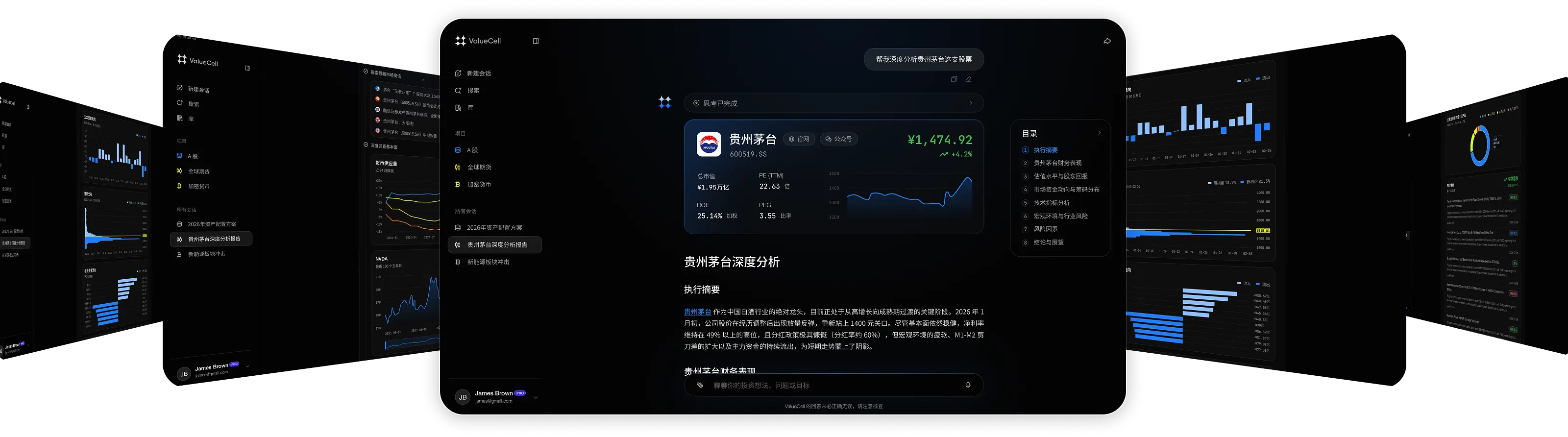This screenshot has height=437, width=1568.
Task: Open James Brown account menu chevron, center window
Action: click(536, 397)
